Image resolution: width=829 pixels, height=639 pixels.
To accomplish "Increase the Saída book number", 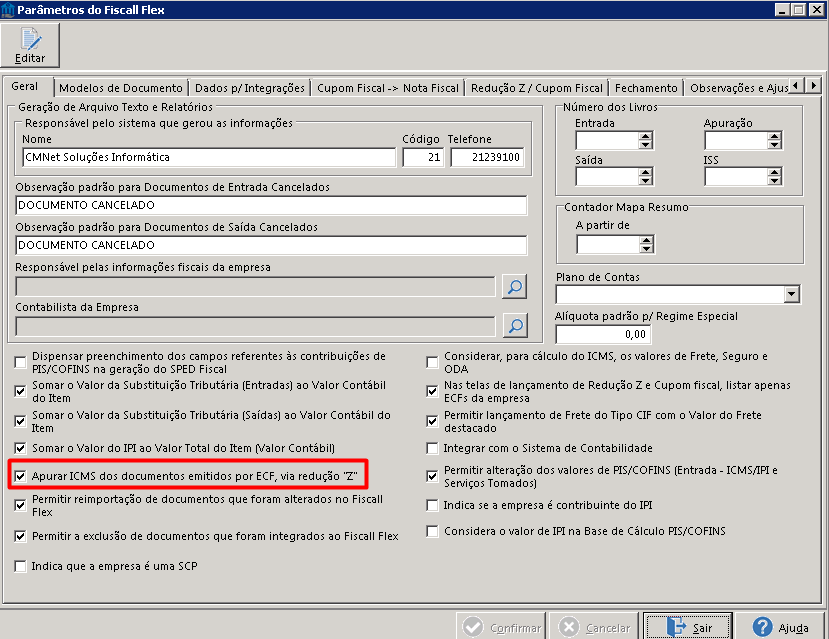I will coord(645,172).
